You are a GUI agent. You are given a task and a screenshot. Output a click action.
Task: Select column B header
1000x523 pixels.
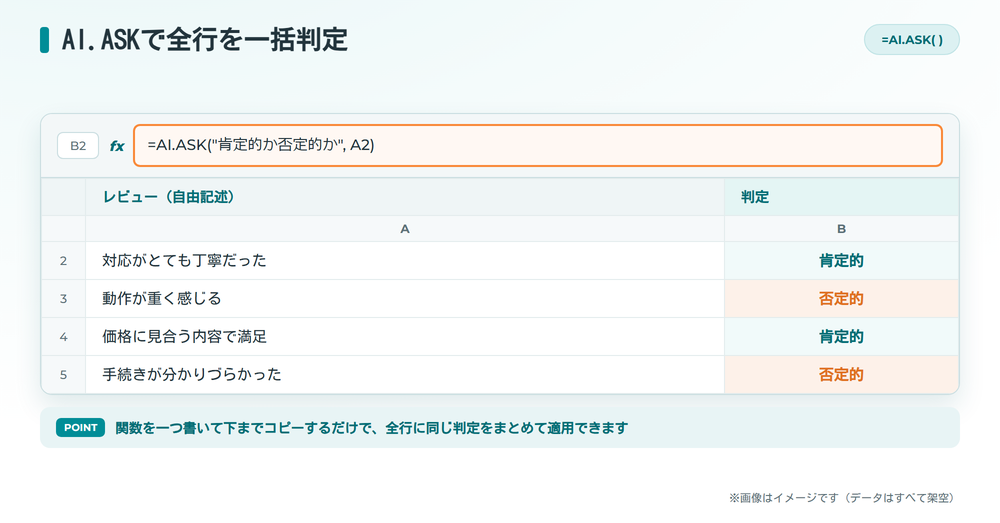[841, 229]
